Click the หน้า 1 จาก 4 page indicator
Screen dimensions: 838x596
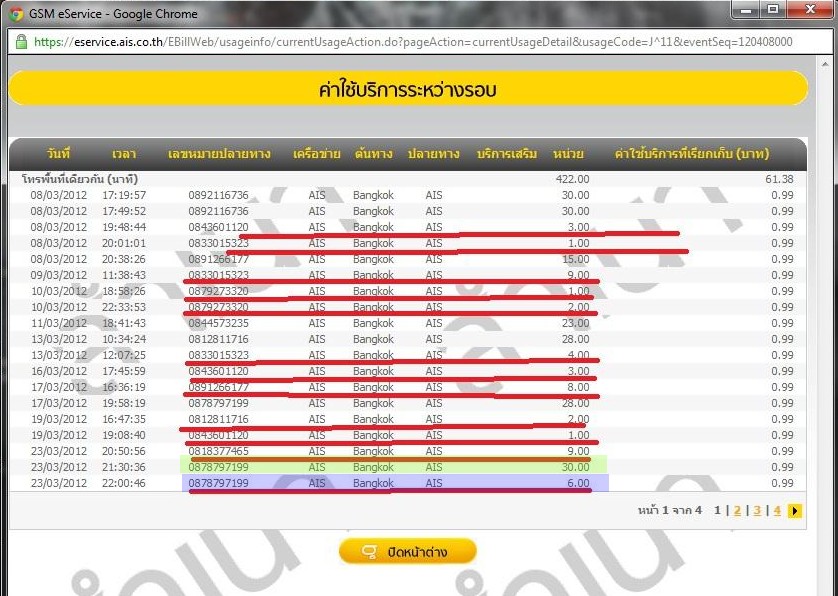click(x=670, y=510)
